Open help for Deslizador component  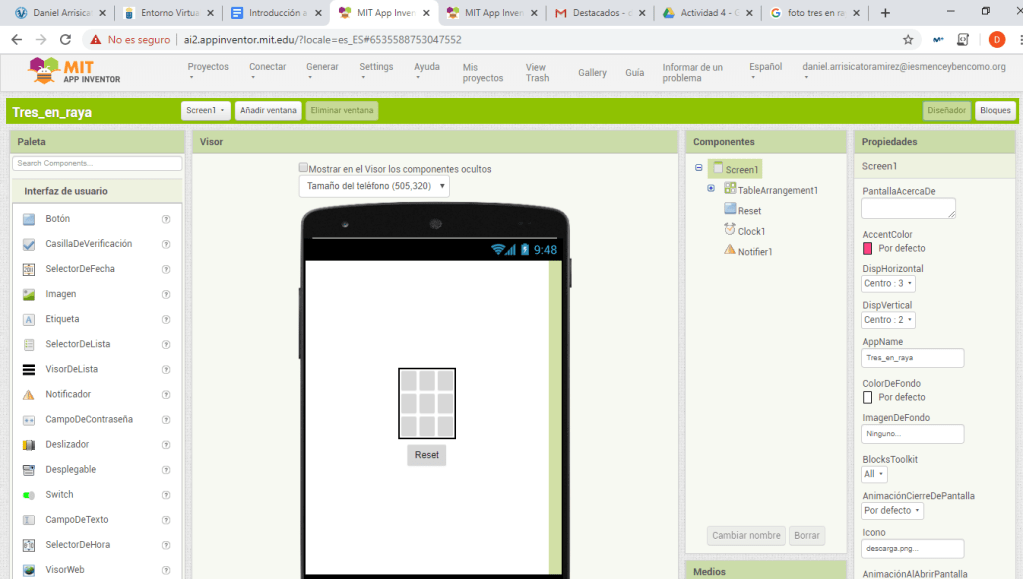166,445
